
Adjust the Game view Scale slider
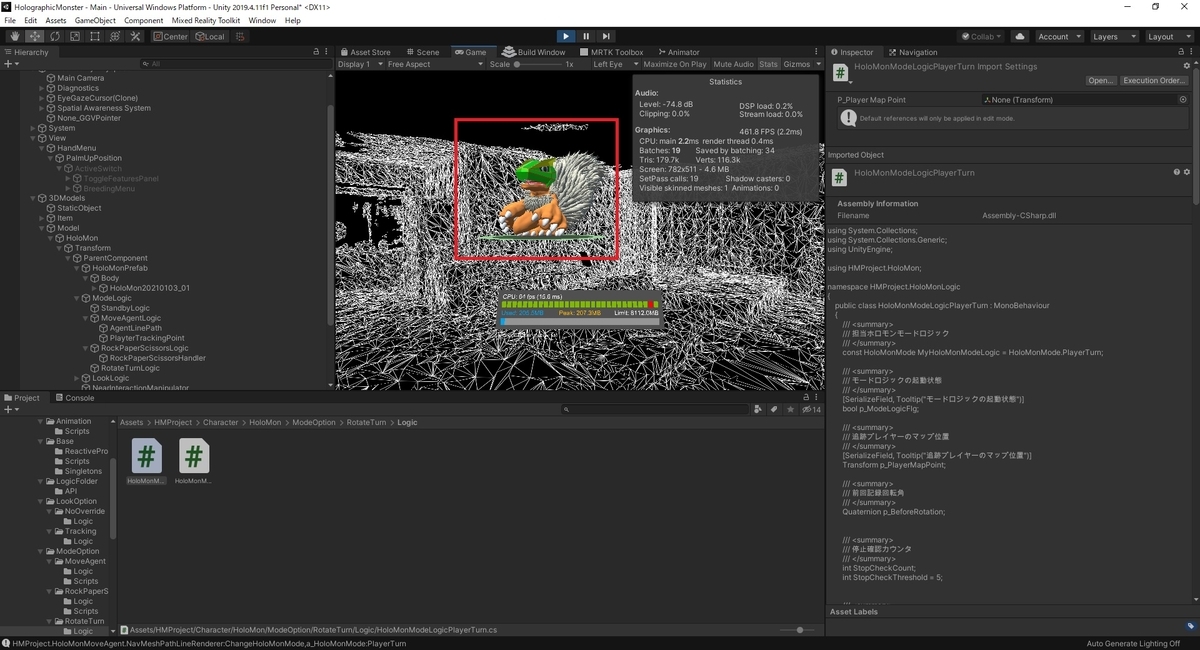pyautogui.click(x=536, y=64)
